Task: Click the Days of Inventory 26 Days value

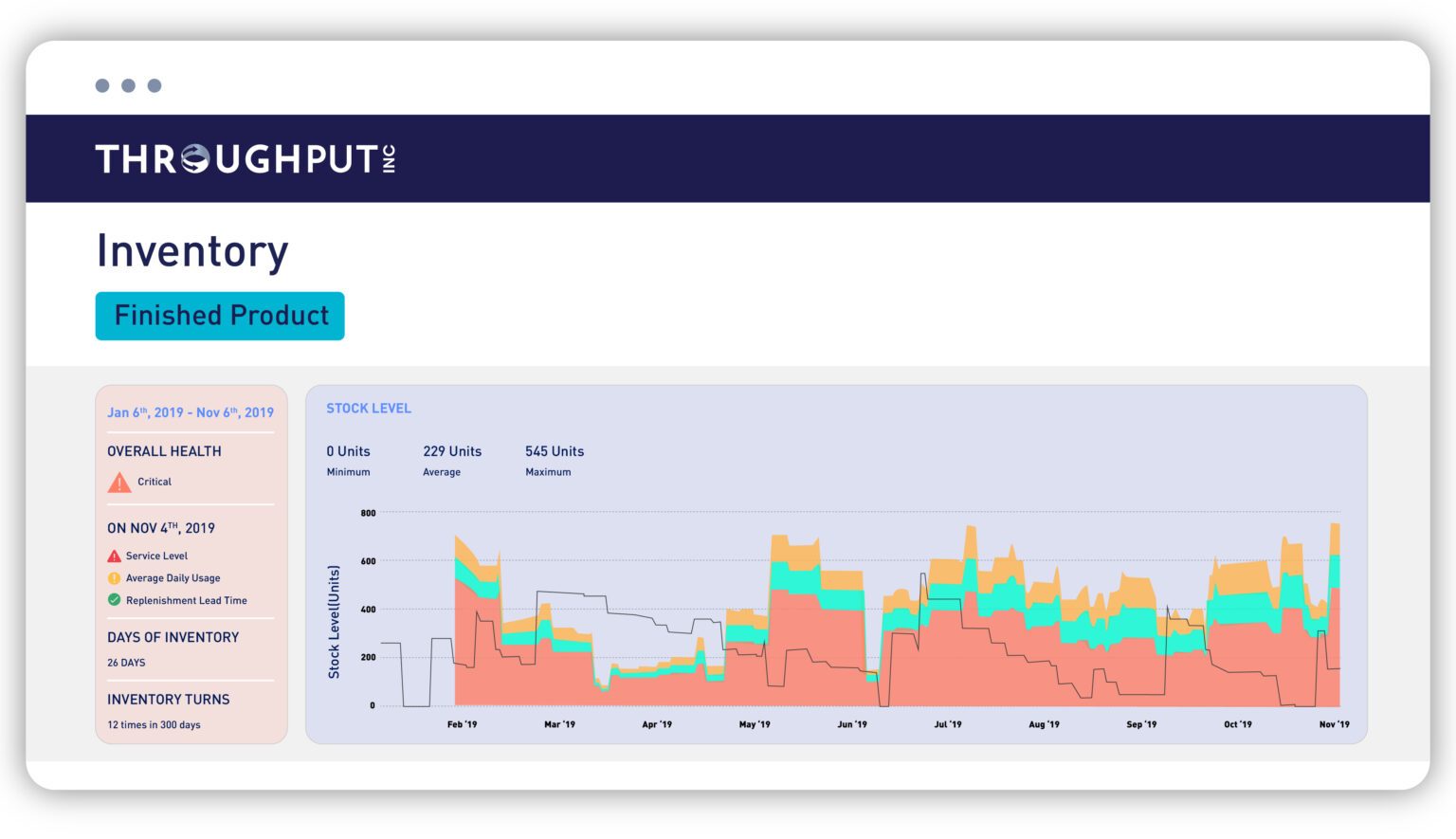Action: click(126, 663)
